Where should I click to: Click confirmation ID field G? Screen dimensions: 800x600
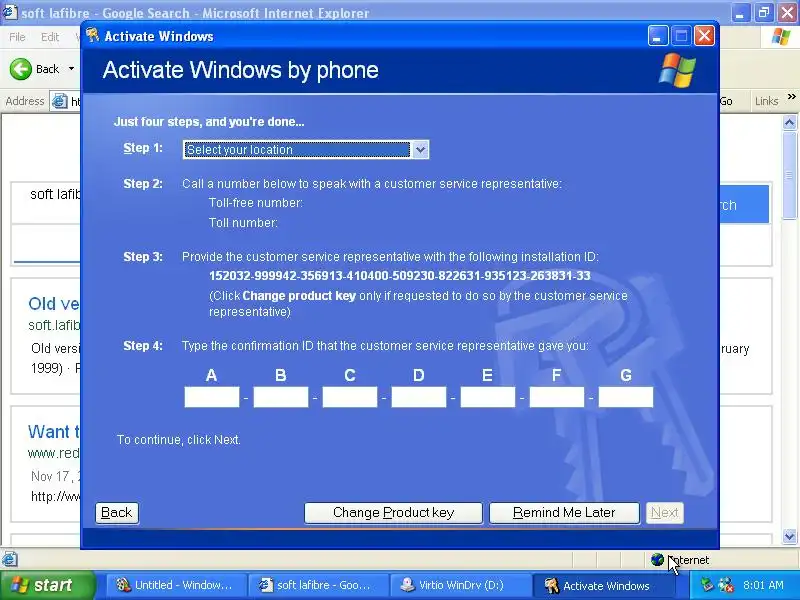point(626,397)
